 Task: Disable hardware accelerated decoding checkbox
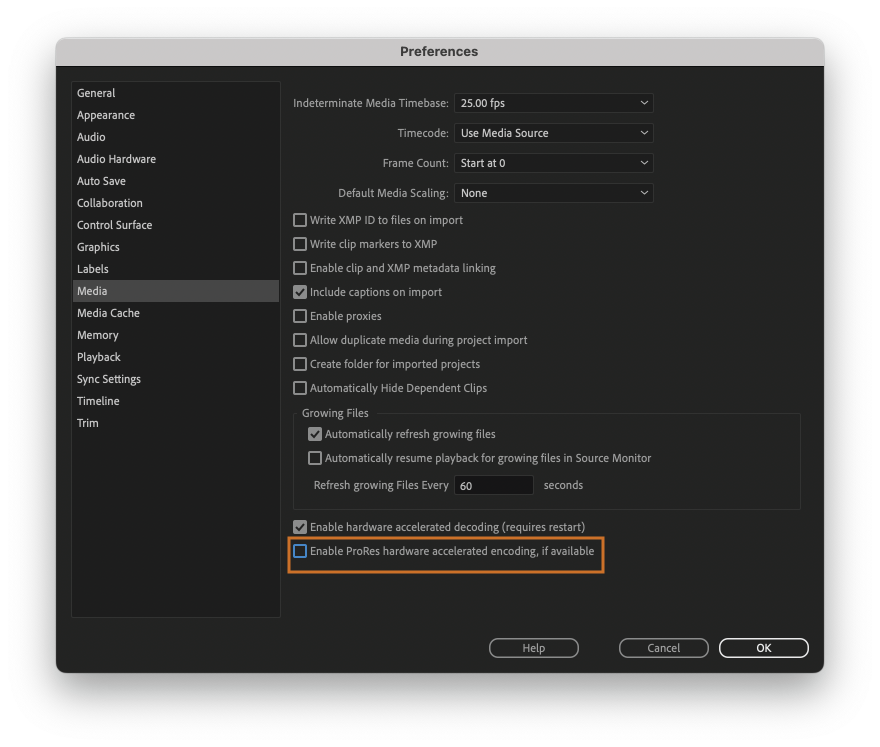click(x=300, y=527)
